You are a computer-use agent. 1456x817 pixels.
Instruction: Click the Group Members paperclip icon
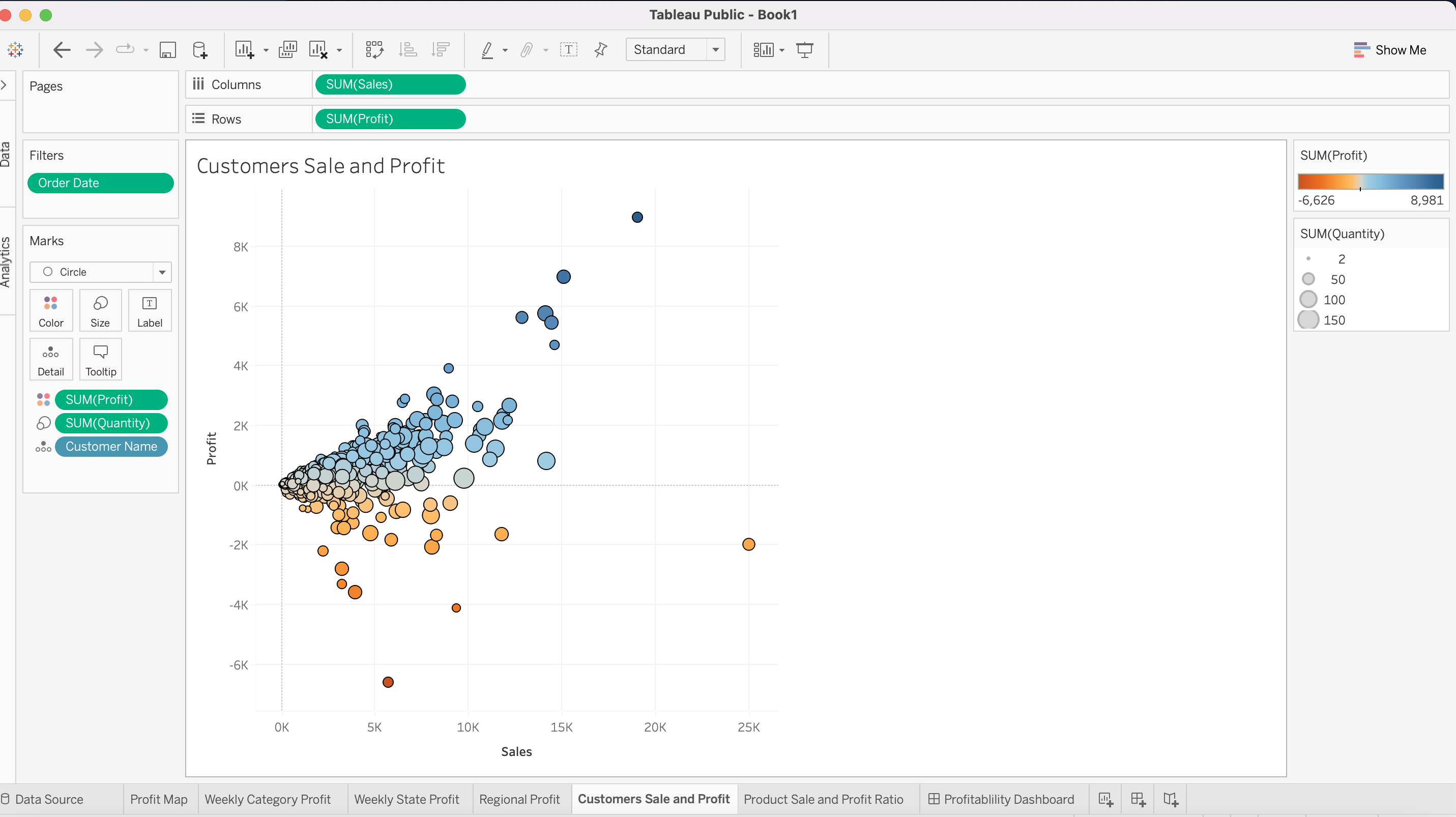pyautogui.click(x=527, y=50)
